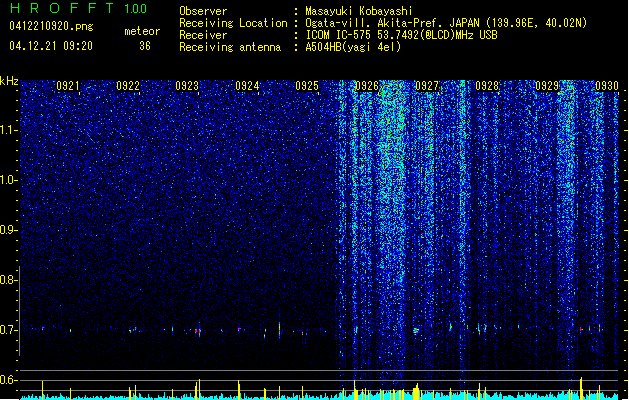
Task: Click antenna text A504HB(yagi 4el)
Action: tap(353, 47)
